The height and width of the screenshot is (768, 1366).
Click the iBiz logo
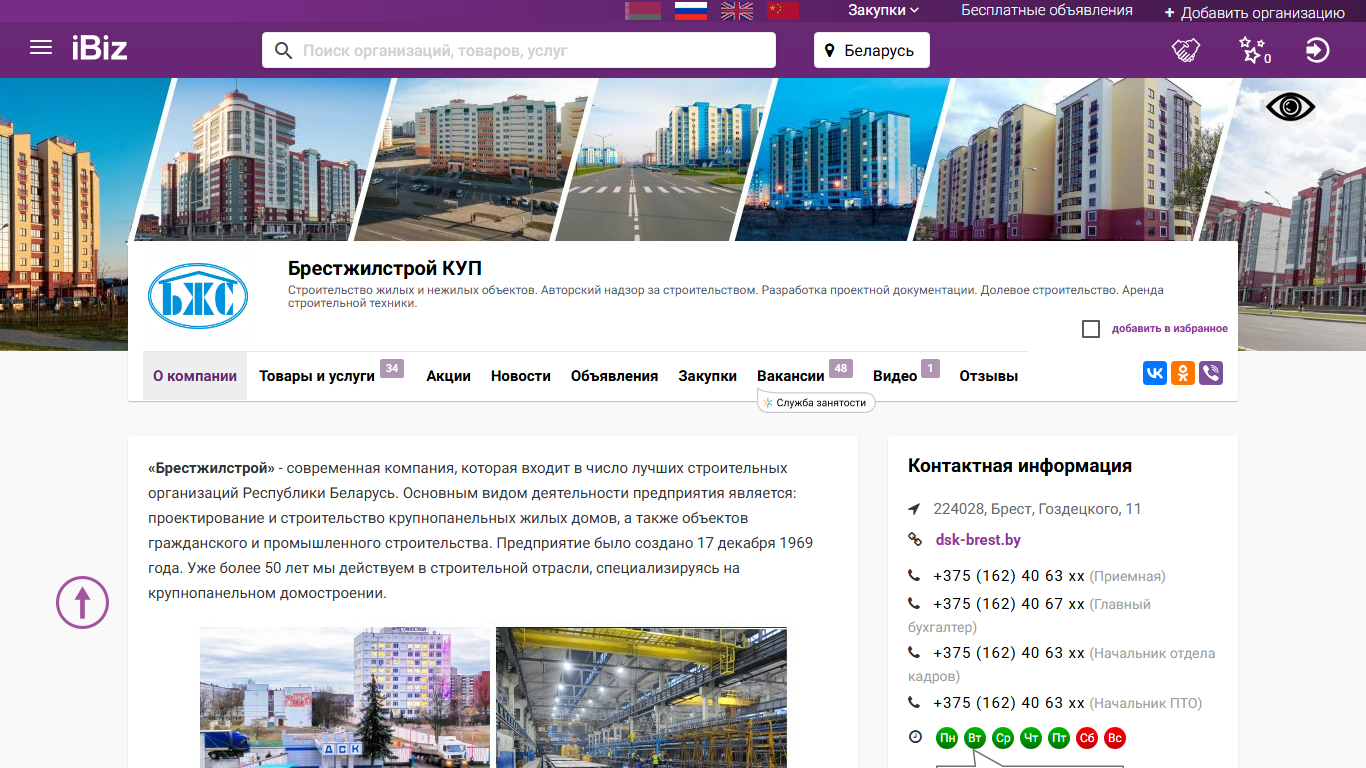tap(99, 48)
